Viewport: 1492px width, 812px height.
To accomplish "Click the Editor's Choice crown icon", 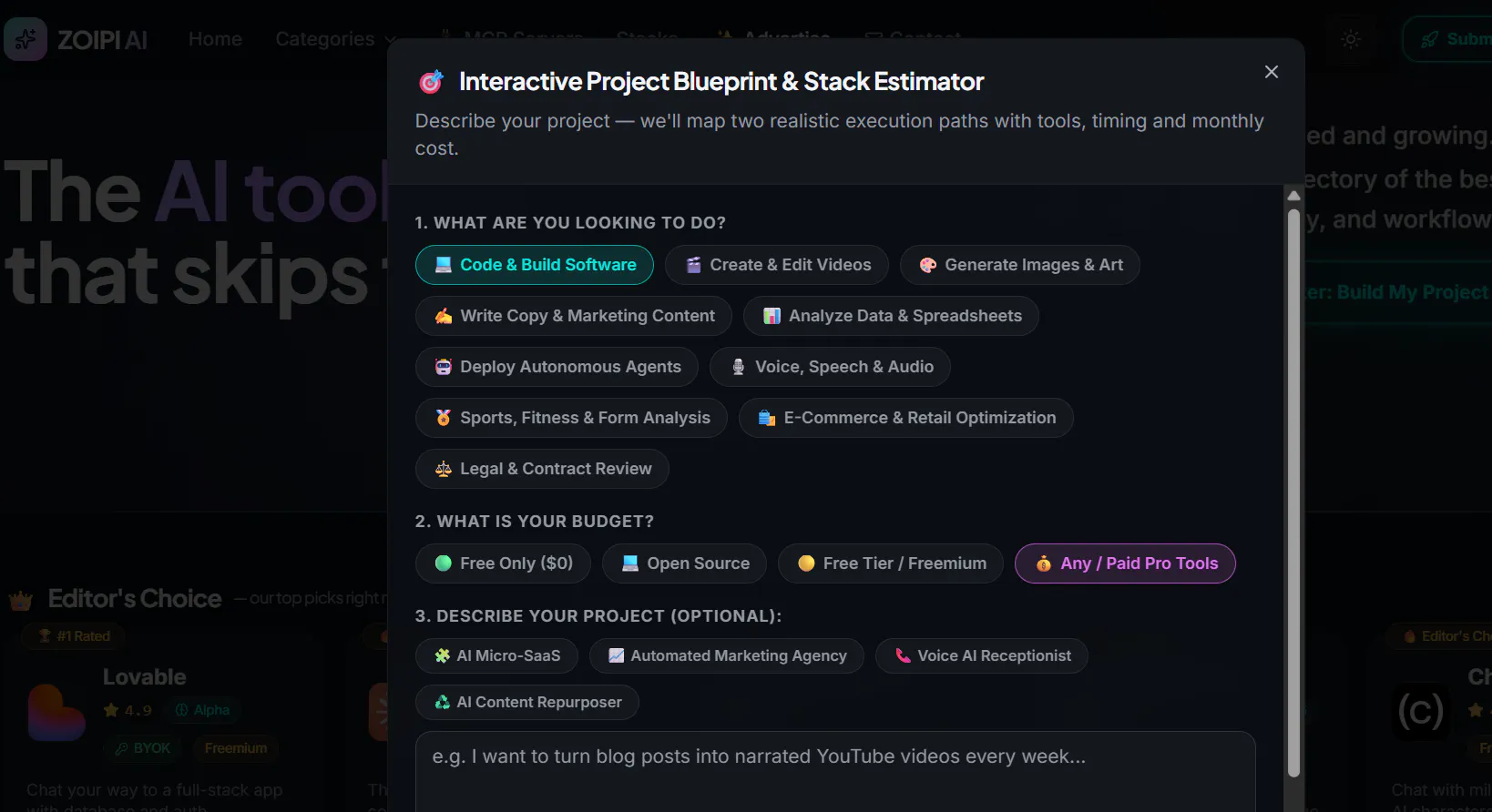I will point(21,600).
